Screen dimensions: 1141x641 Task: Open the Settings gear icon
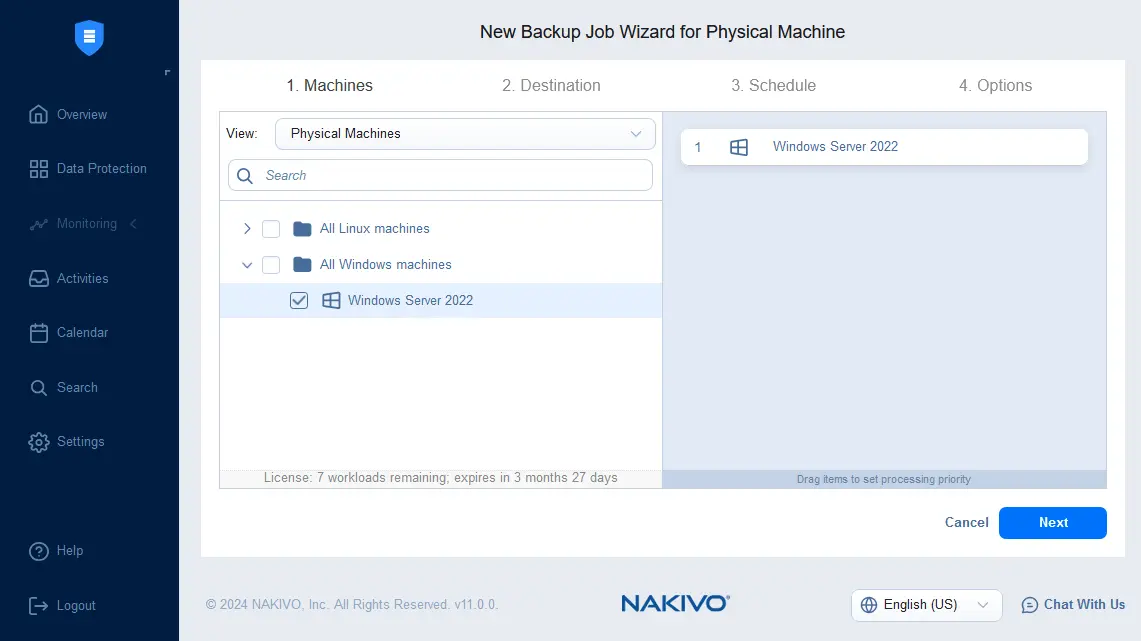(39, 442)
